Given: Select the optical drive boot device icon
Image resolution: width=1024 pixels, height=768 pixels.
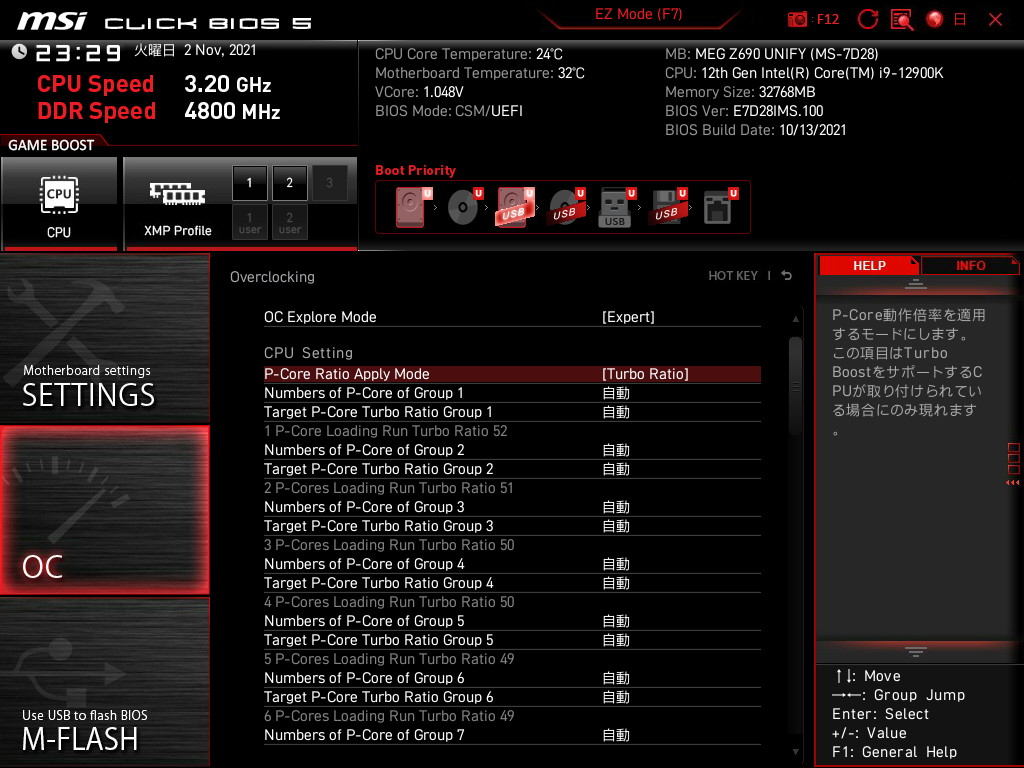Looking at the screenshot, I should click(464, 207).
